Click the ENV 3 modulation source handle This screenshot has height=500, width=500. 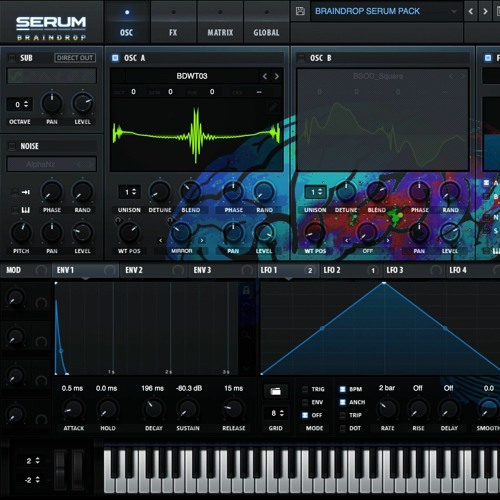click(x=247, y=270)
